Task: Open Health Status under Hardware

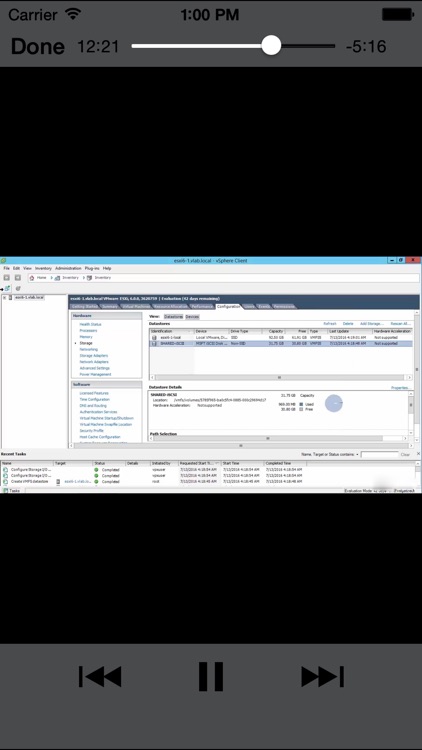Action: [x=90, y=324]
